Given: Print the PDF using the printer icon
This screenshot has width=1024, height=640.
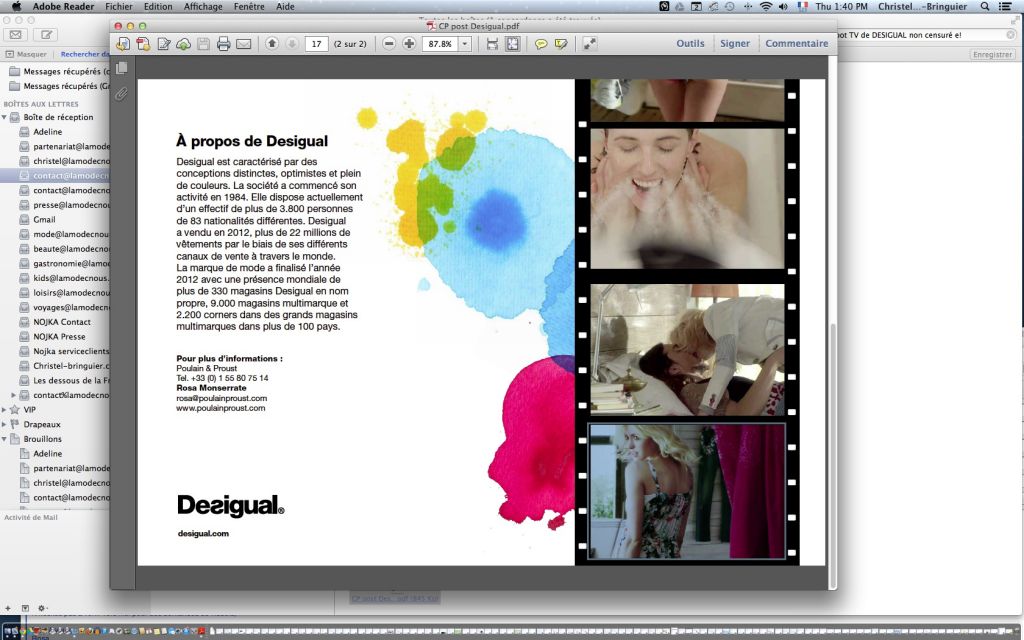Looking at the screenshot, I should click(x=223, y=44).
